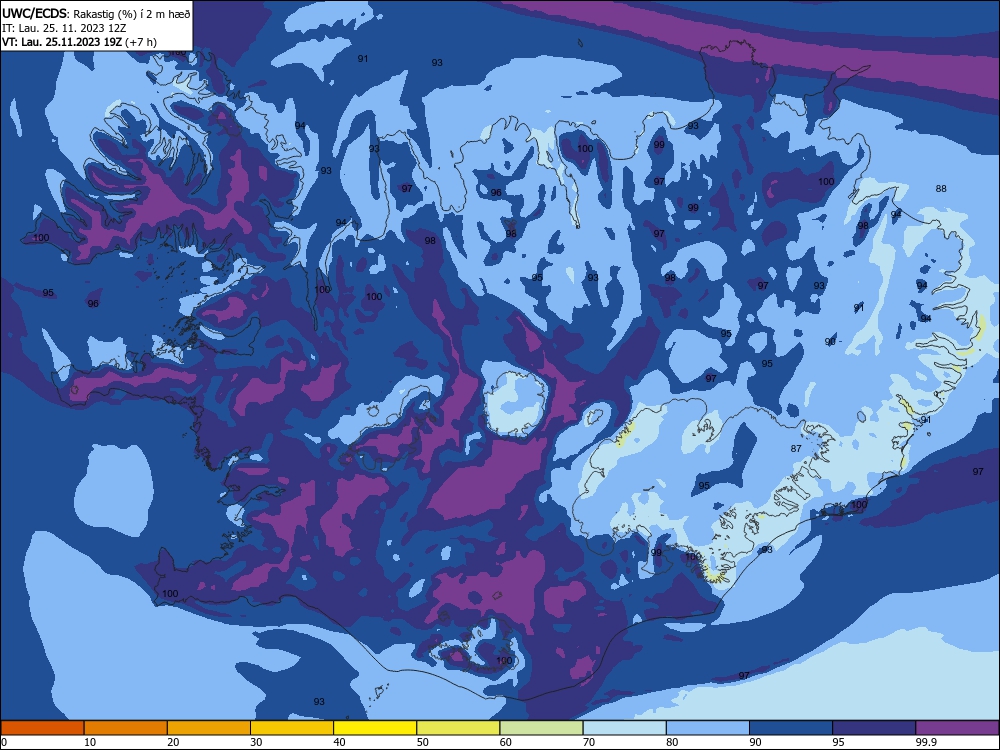1000x750 pixels.
Task: Click the 87 humidity value on the map
Action: 796,448
